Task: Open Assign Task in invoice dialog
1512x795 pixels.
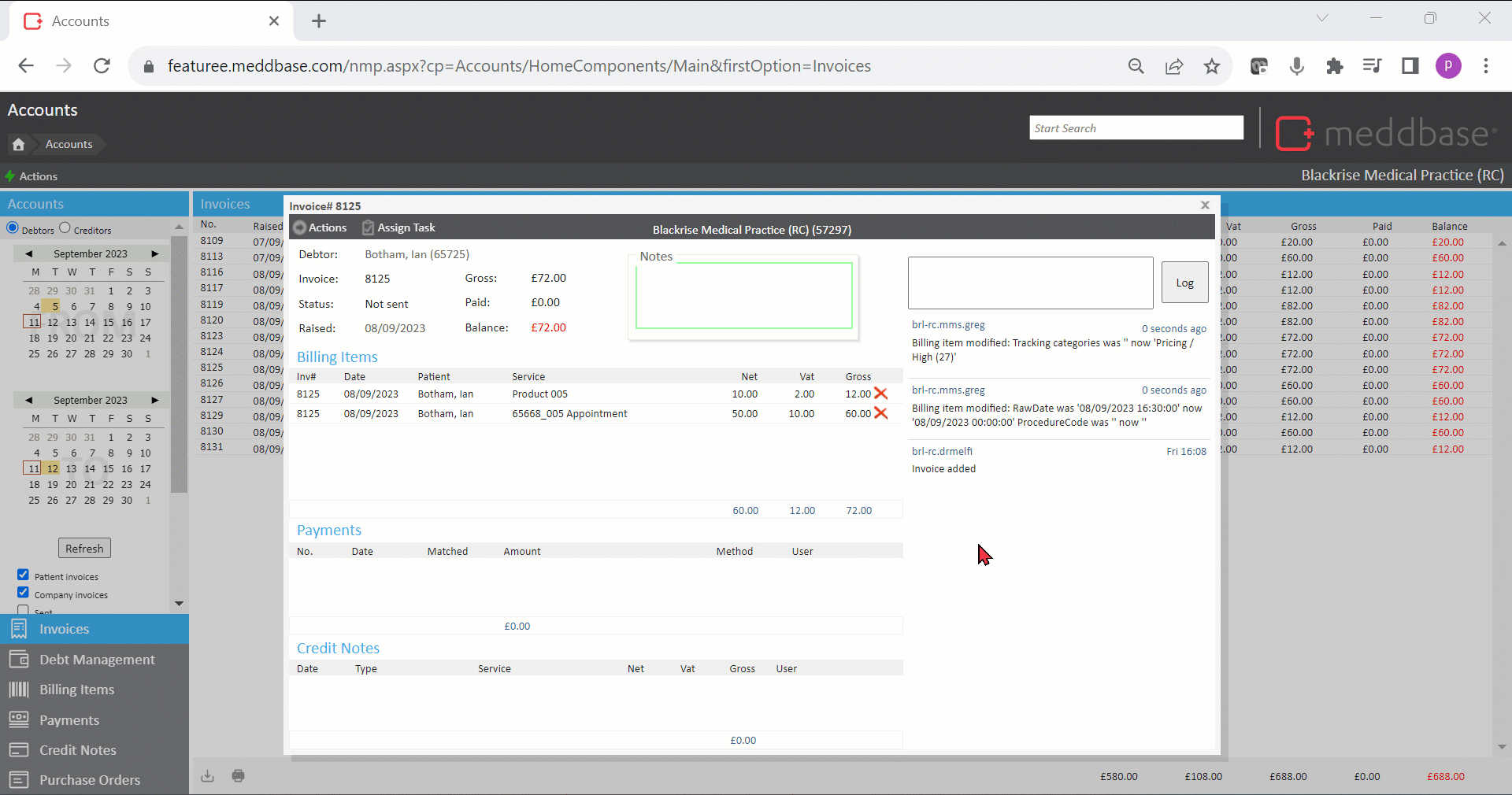Action: click(398, 227)
